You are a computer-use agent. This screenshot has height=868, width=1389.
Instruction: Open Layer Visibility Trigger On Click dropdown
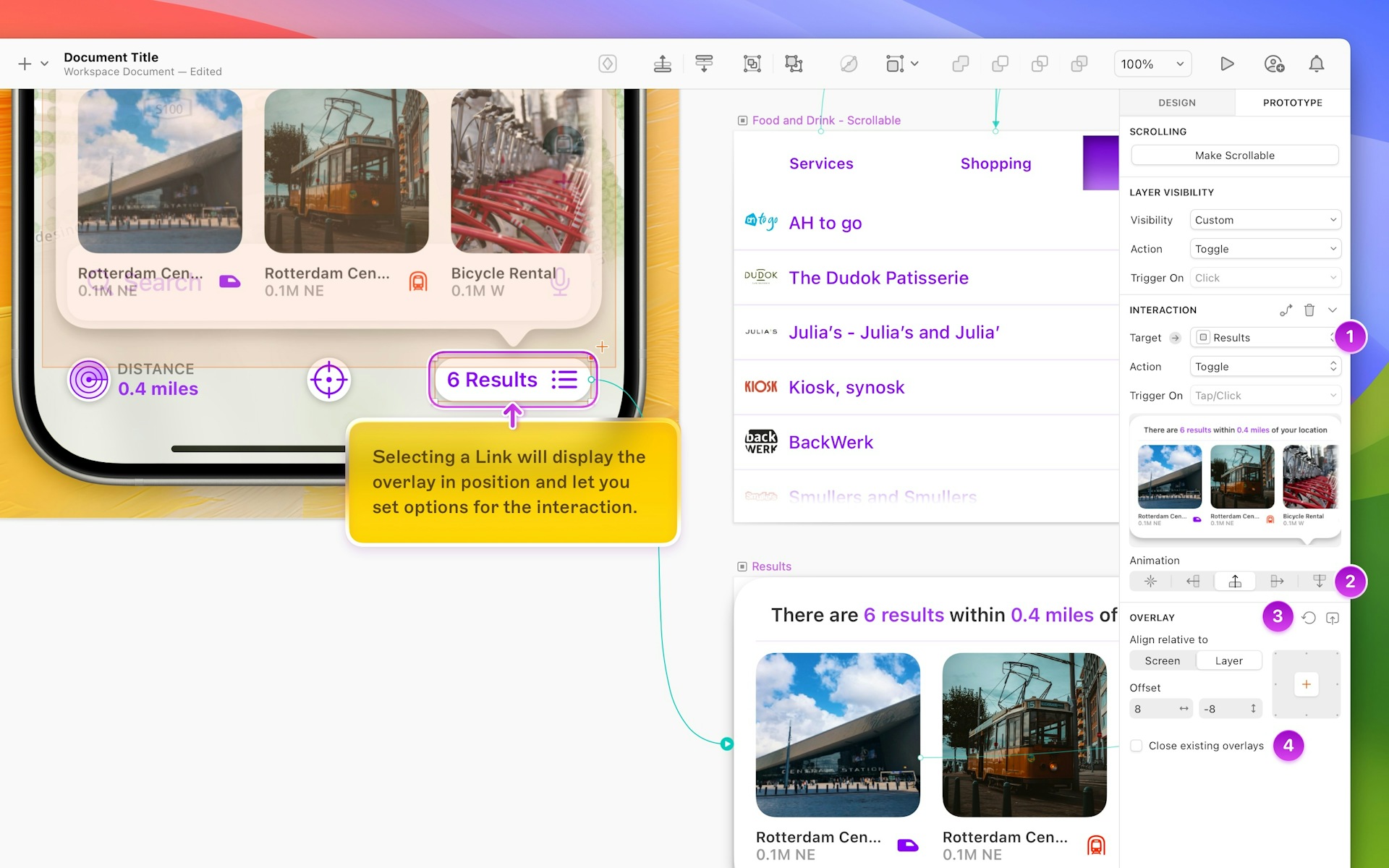1265,278
